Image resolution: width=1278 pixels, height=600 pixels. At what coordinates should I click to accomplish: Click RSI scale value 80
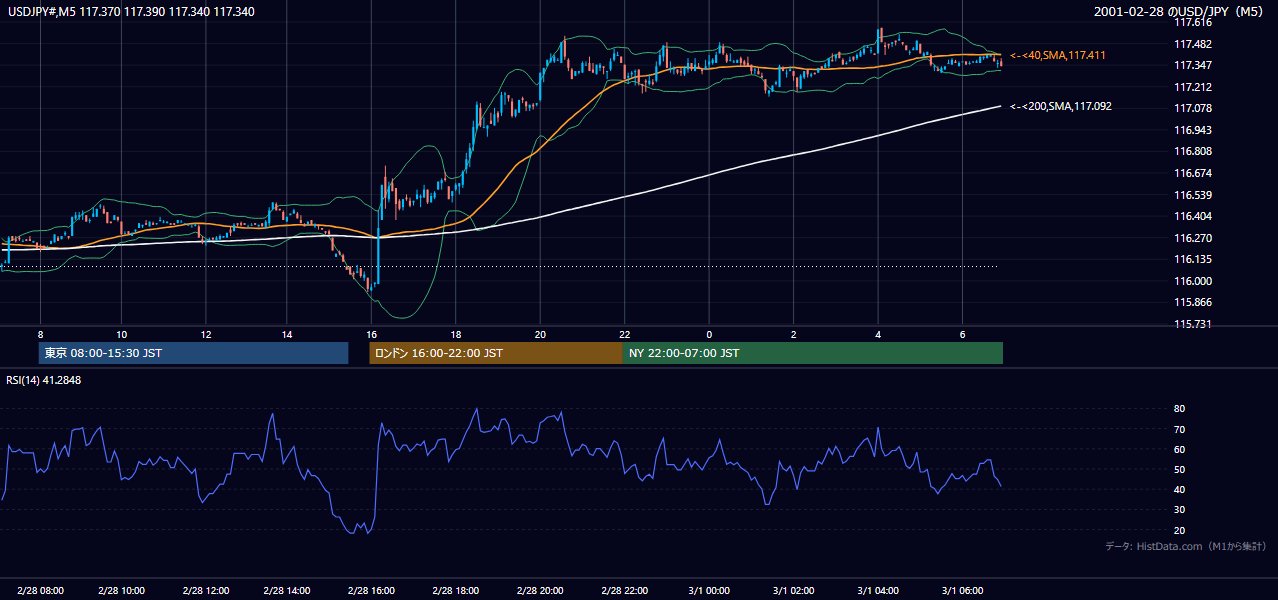pyautogui.click(x=1179, y=409)
